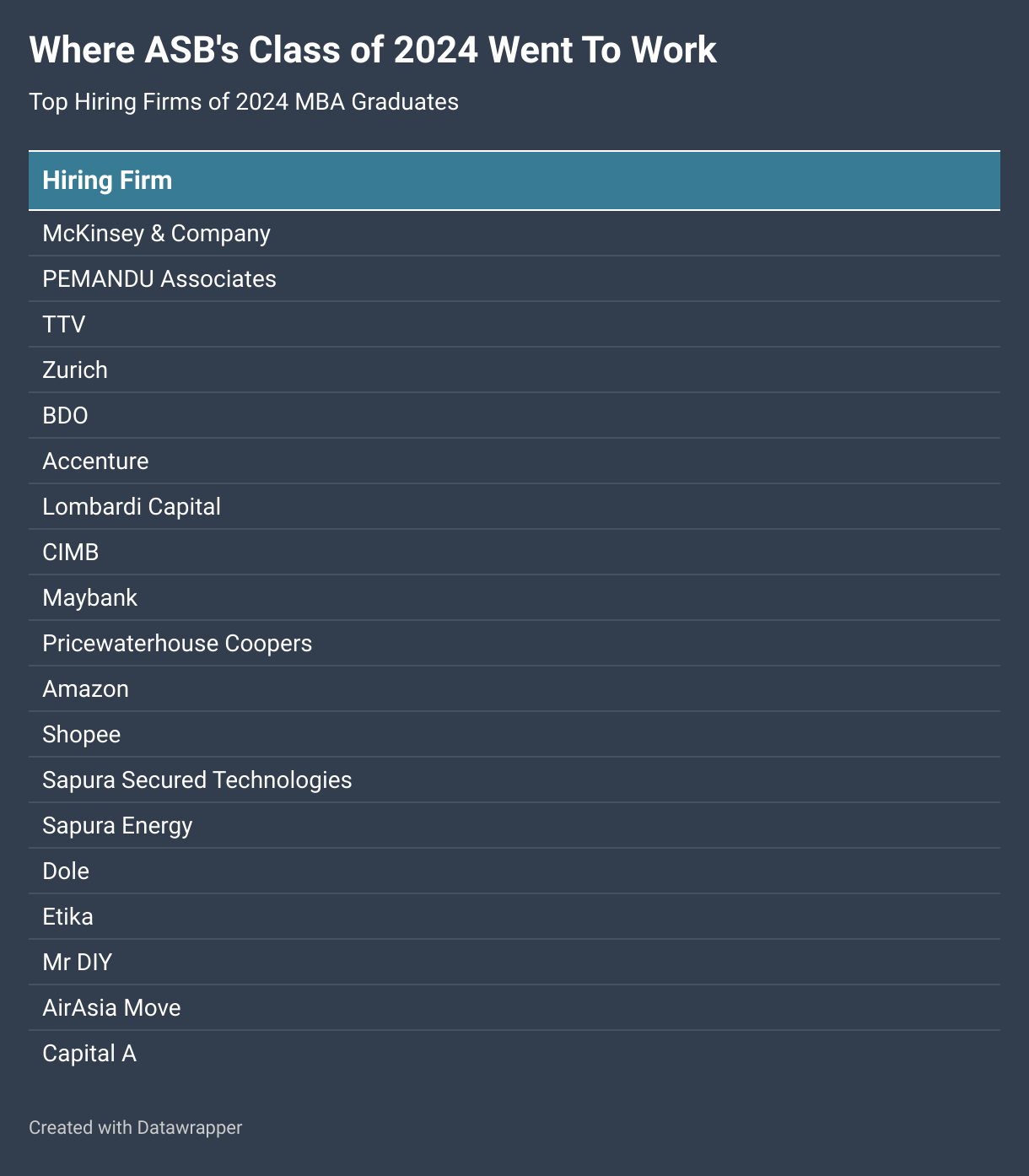Click the Hiring Firm column header

(x=107, y=181)
